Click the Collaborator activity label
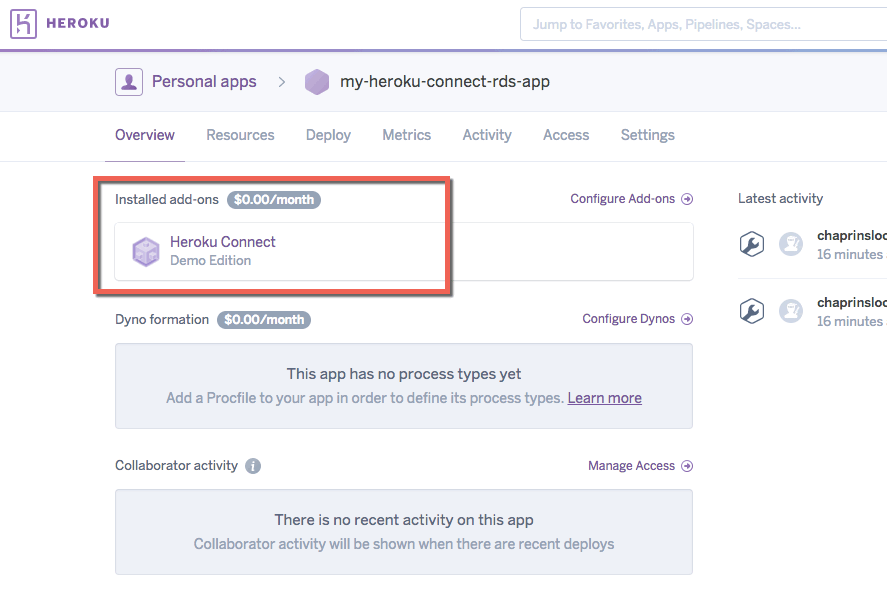 click(x=176, y=465)
